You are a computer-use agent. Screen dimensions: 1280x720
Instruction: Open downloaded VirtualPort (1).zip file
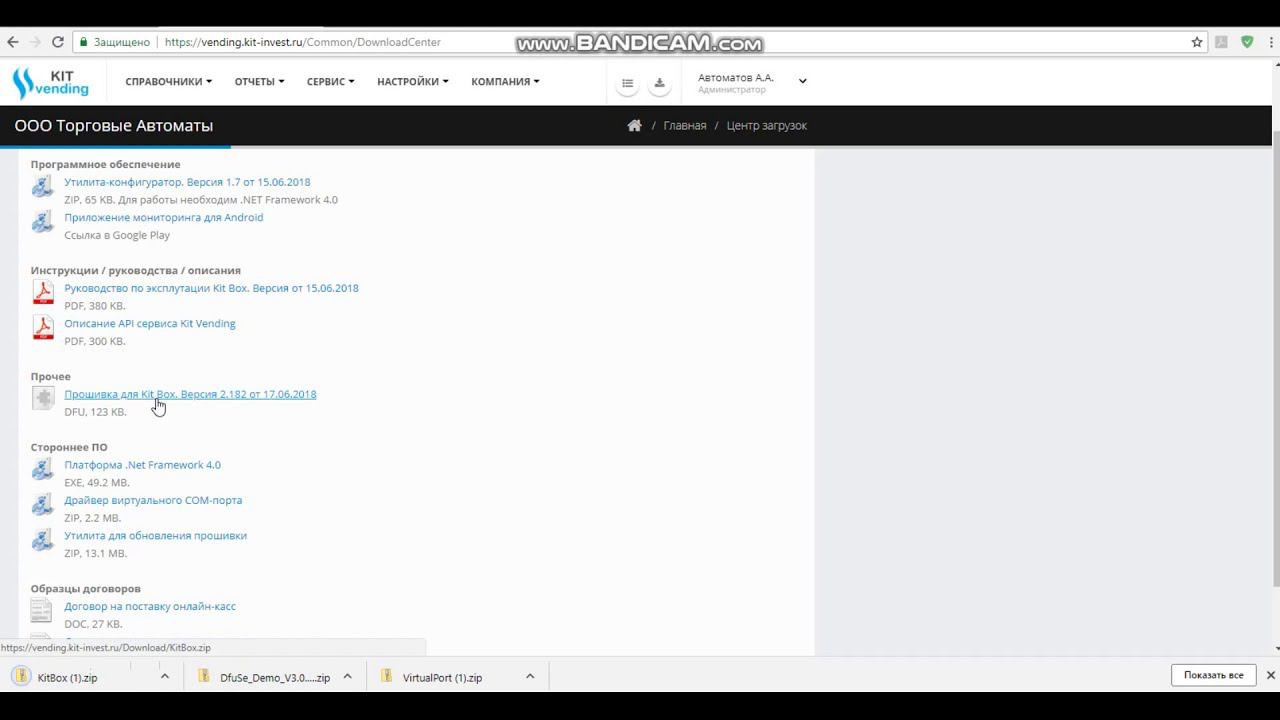coord(442,677)
